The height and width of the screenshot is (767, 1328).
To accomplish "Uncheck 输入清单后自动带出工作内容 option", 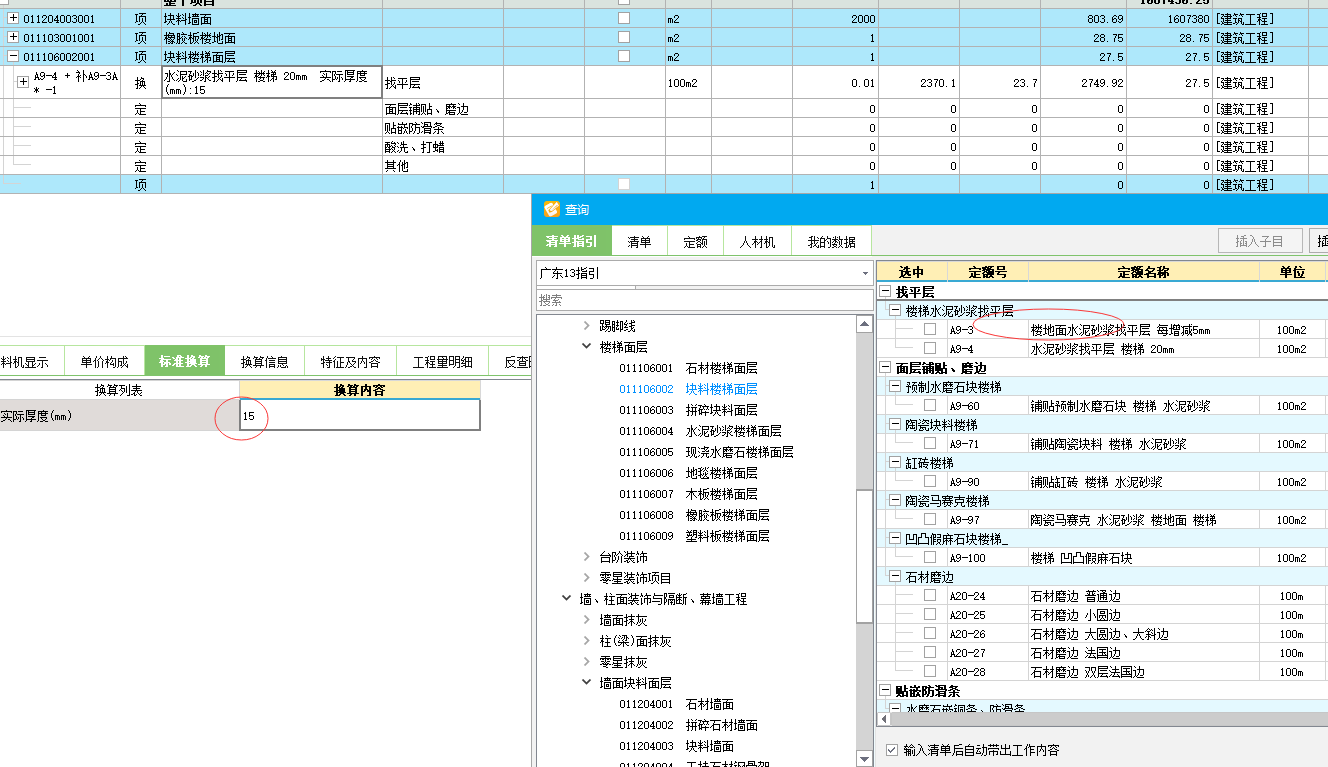I will coord(892,750).
